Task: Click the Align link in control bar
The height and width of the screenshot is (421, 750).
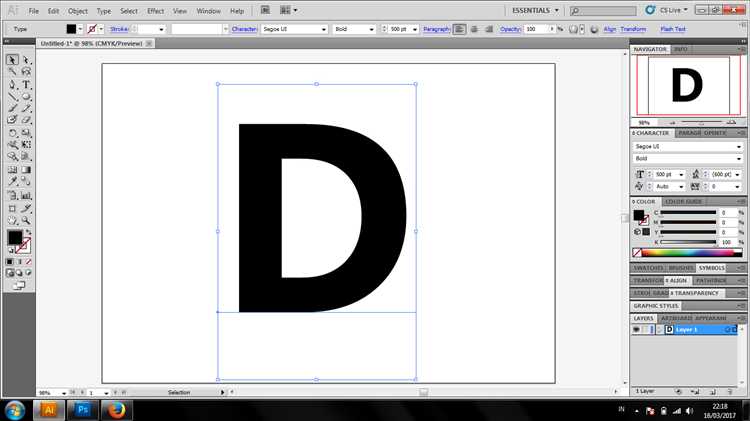Action: [x=609, y=29]
